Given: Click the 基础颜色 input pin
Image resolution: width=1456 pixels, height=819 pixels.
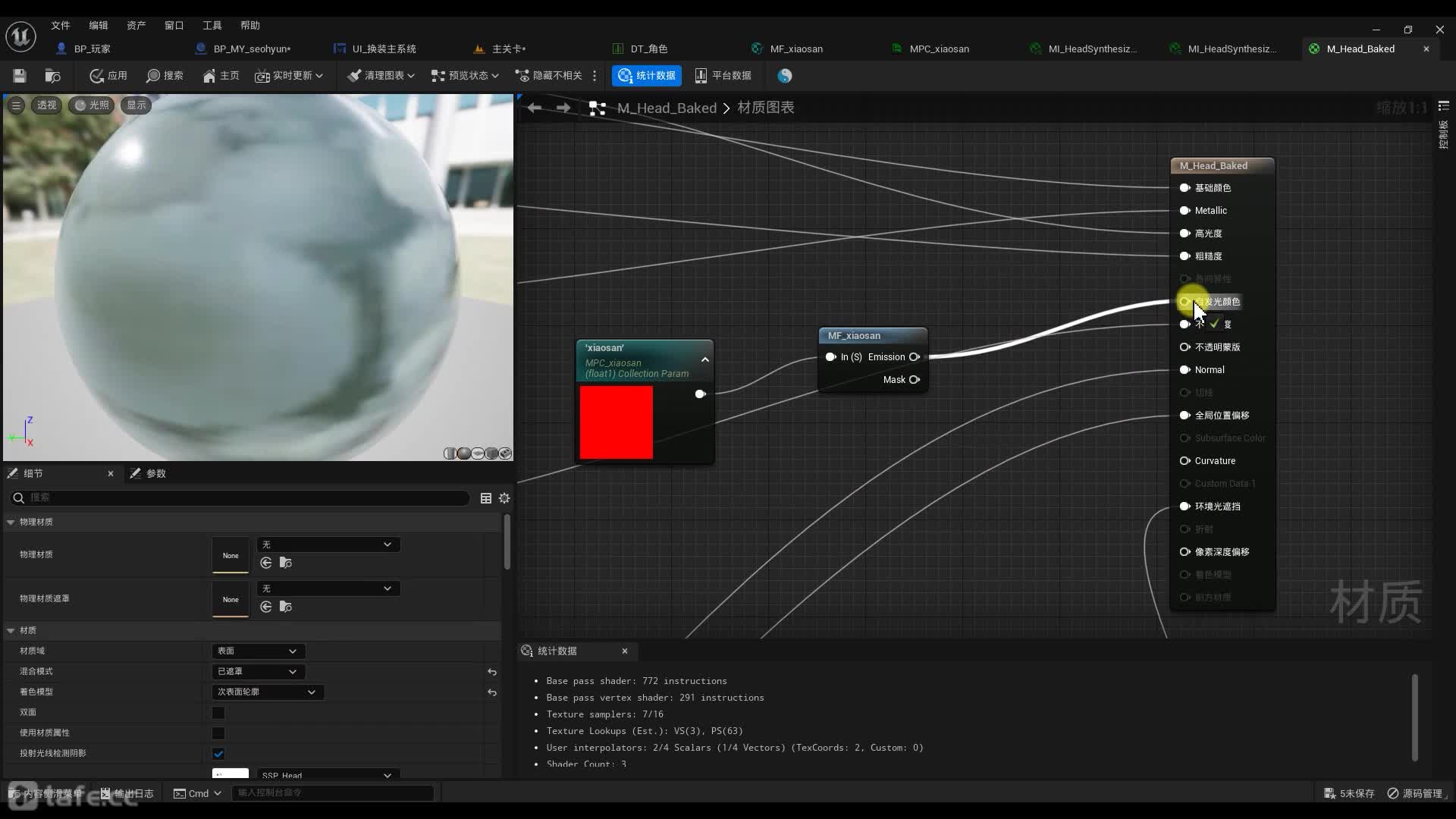Looking at the screenshot, I should point(1185,188).
